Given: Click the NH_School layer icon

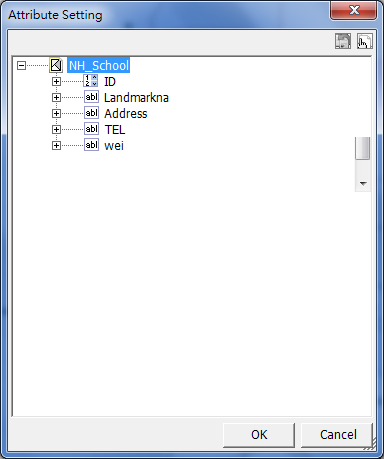Looking at the screenshot, I should [56, 65].
